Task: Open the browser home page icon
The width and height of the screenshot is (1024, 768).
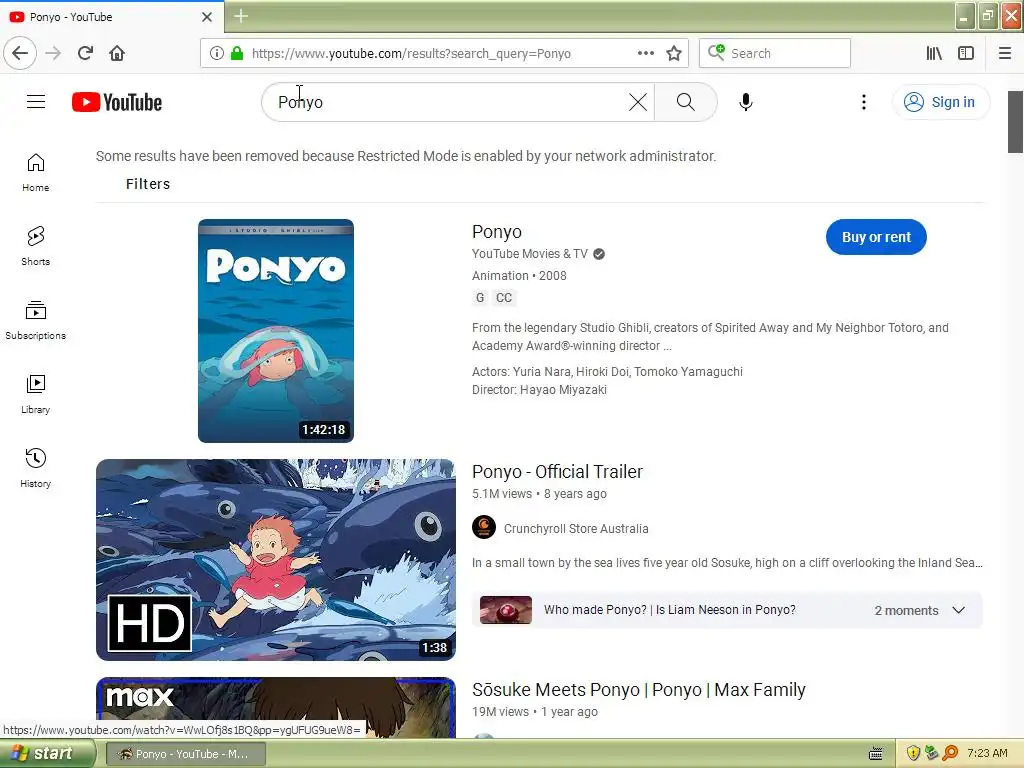Action: (117, 53)
